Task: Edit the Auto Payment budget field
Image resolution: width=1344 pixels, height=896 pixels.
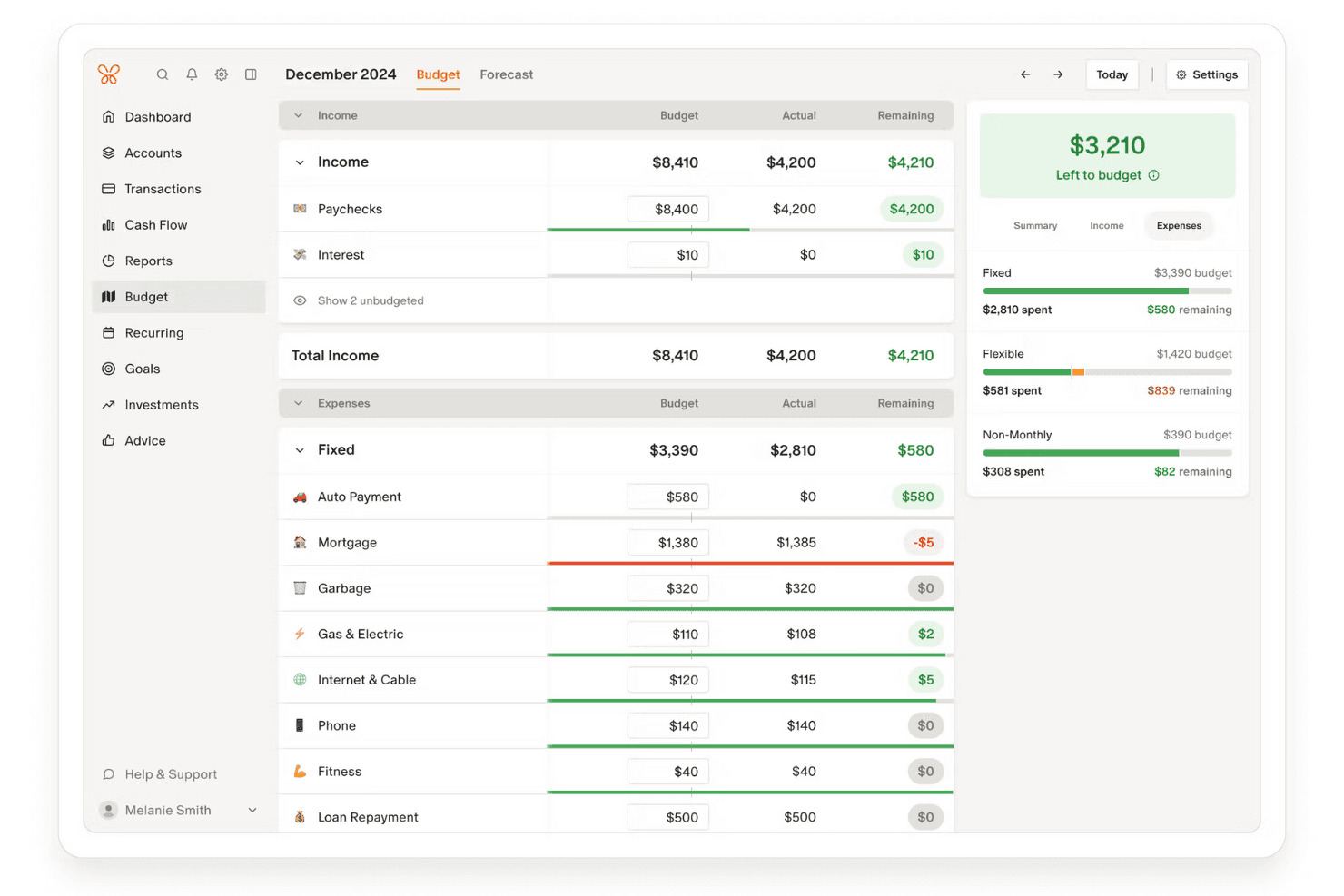Action: point(668,497)
